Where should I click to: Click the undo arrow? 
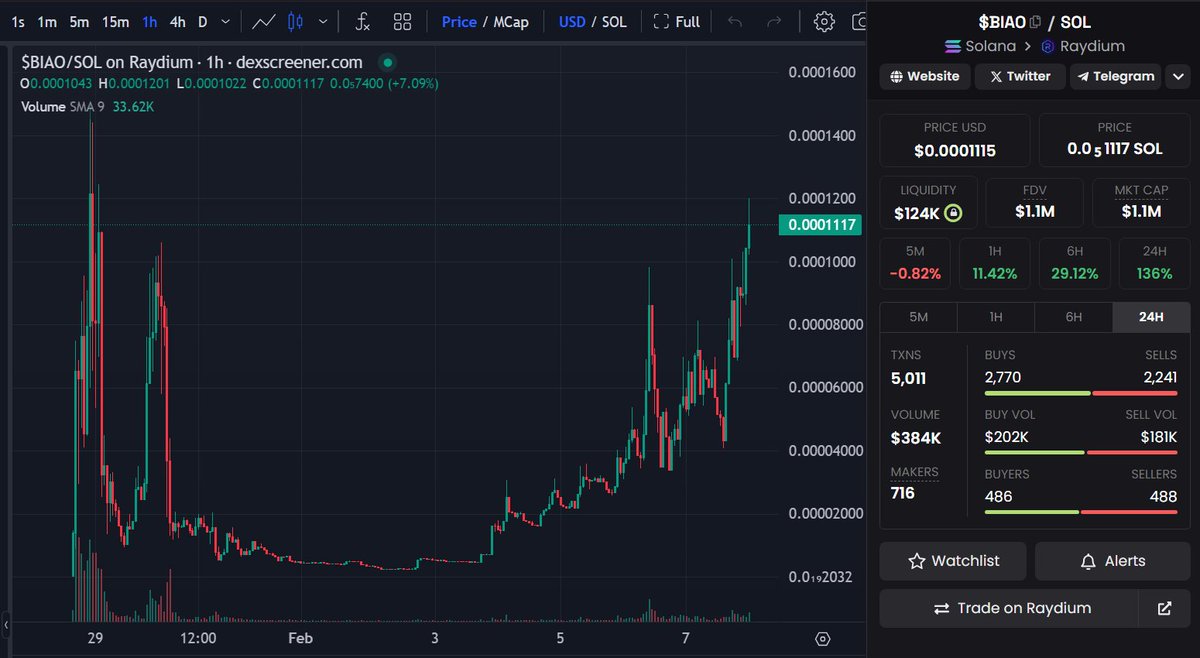tap(735, 21)
